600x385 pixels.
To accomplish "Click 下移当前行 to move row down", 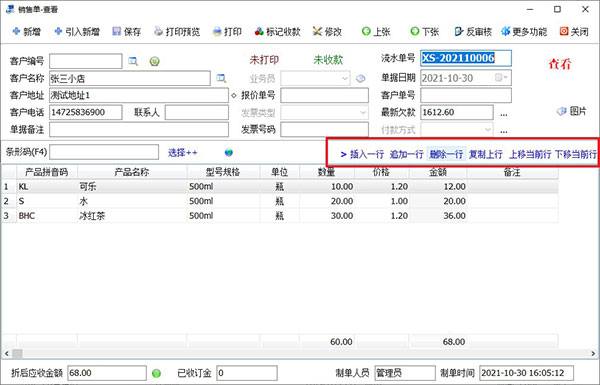I will point(576,154).
